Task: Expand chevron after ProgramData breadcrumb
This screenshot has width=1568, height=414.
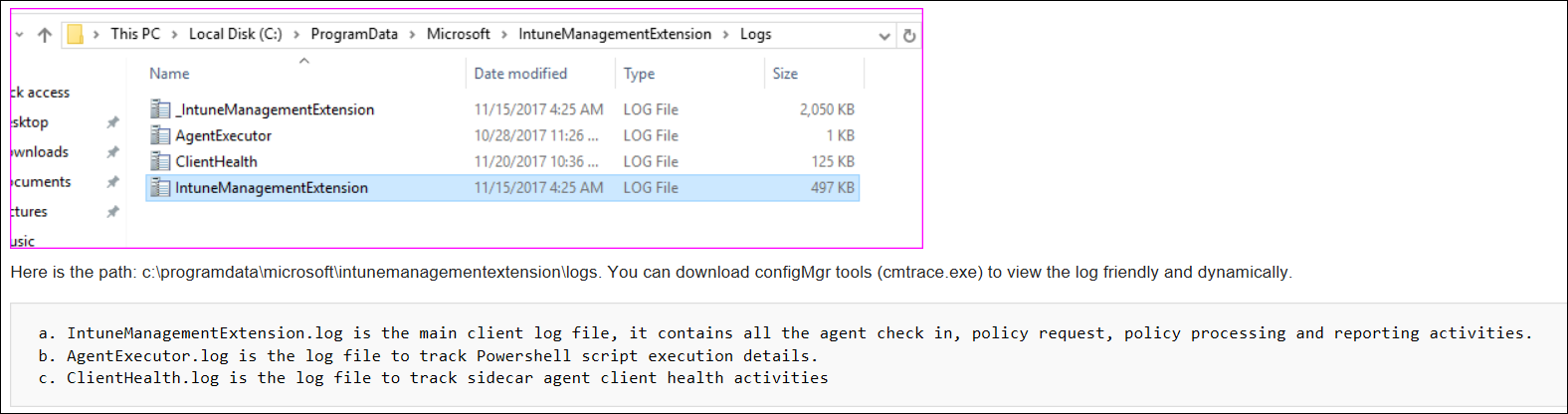Action: click(413, 35)
